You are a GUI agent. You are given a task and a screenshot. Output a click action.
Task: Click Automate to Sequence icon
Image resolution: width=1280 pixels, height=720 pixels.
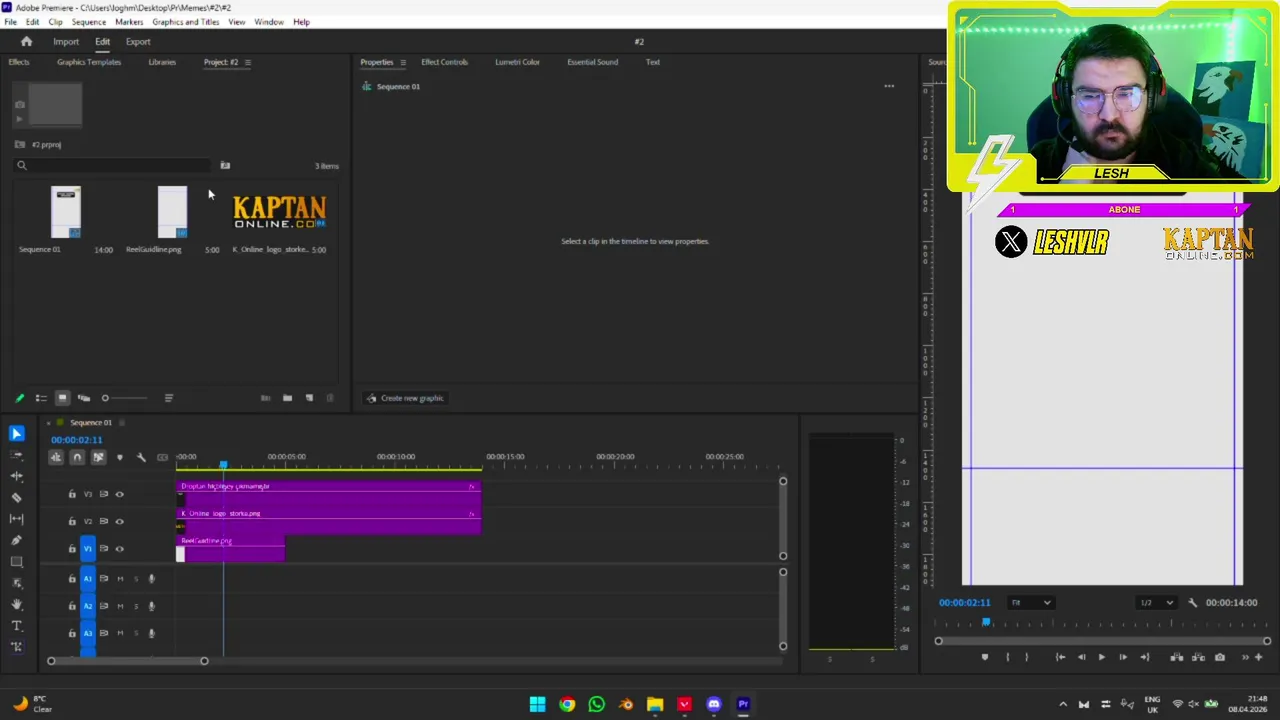pos(265,398)
